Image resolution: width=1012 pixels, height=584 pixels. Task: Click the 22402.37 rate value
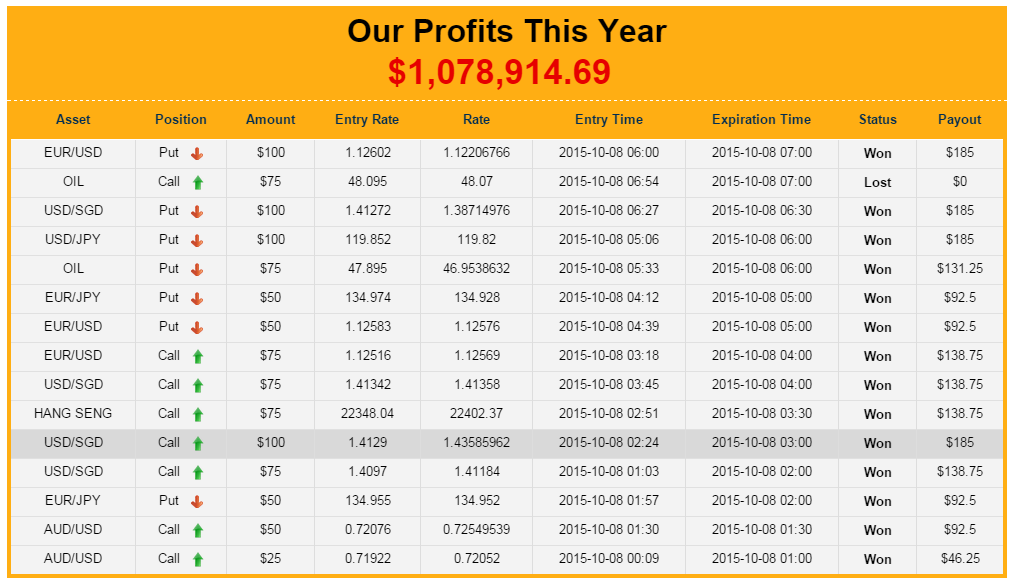[x=476, y=413]
